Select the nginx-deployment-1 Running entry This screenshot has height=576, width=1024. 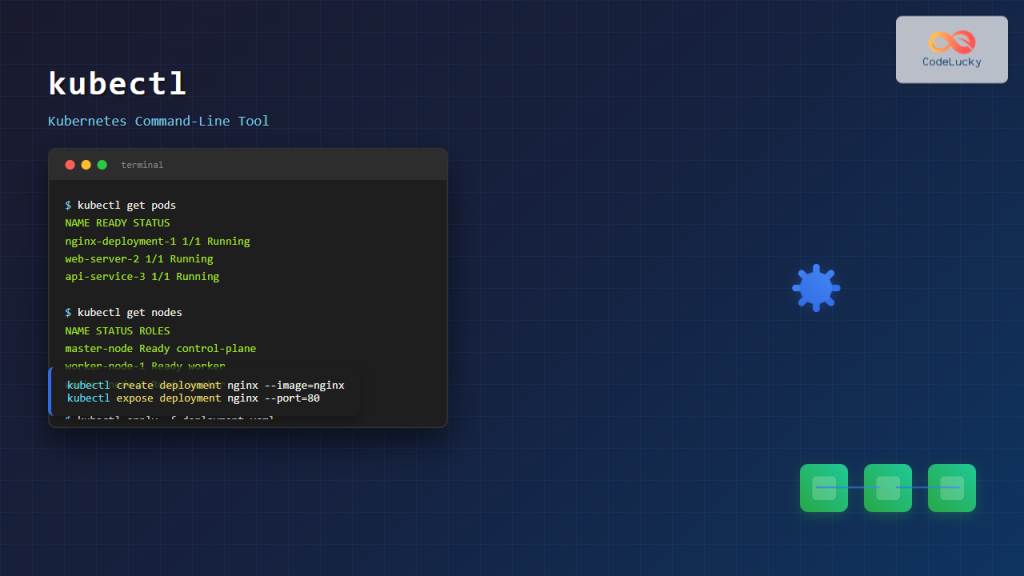coord(157,240)
